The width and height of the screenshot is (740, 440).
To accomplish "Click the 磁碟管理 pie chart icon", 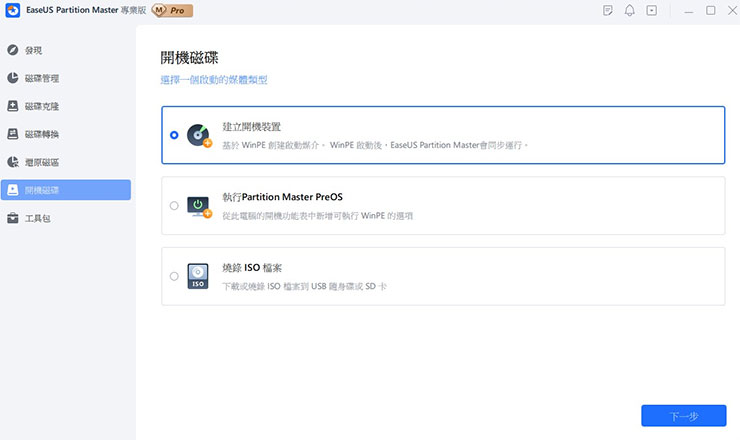I will click(x=13, y=78).
